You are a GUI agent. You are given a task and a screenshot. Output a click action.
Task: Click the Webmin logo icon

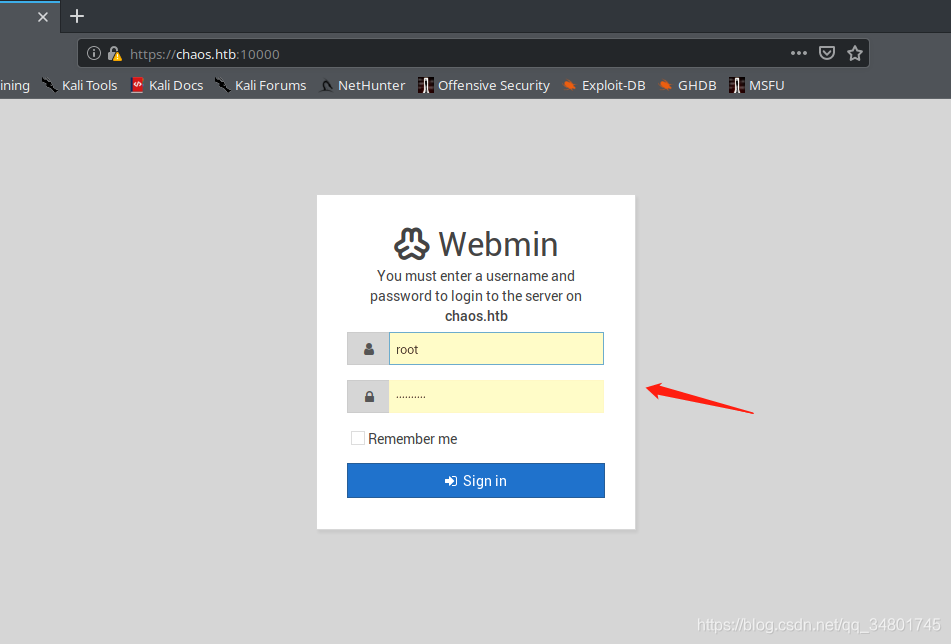click(412, 244)
